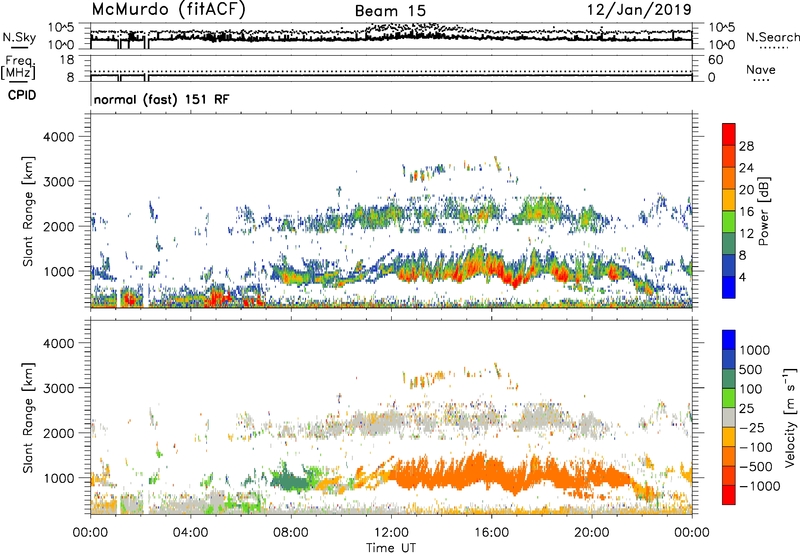This screenshot has height=554, width=800.
Task: Click the 'normal (fast) 151 RF' text
Action: 161,99
